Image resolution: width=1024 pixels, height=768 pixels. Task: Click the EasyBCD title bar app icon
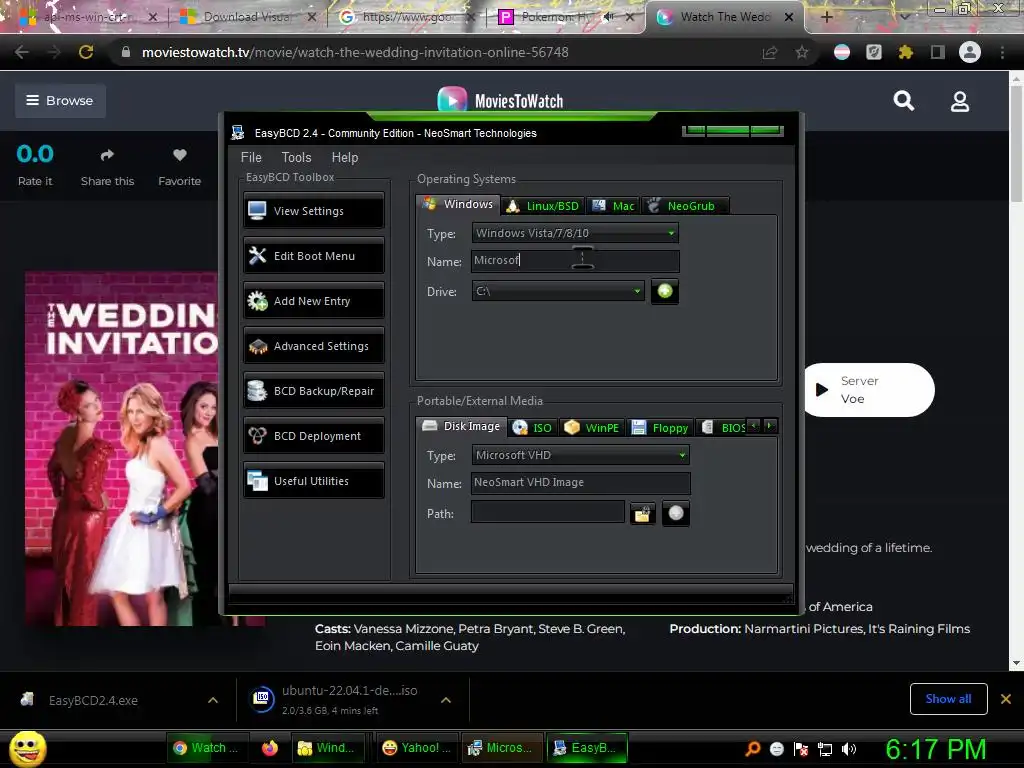238,133
